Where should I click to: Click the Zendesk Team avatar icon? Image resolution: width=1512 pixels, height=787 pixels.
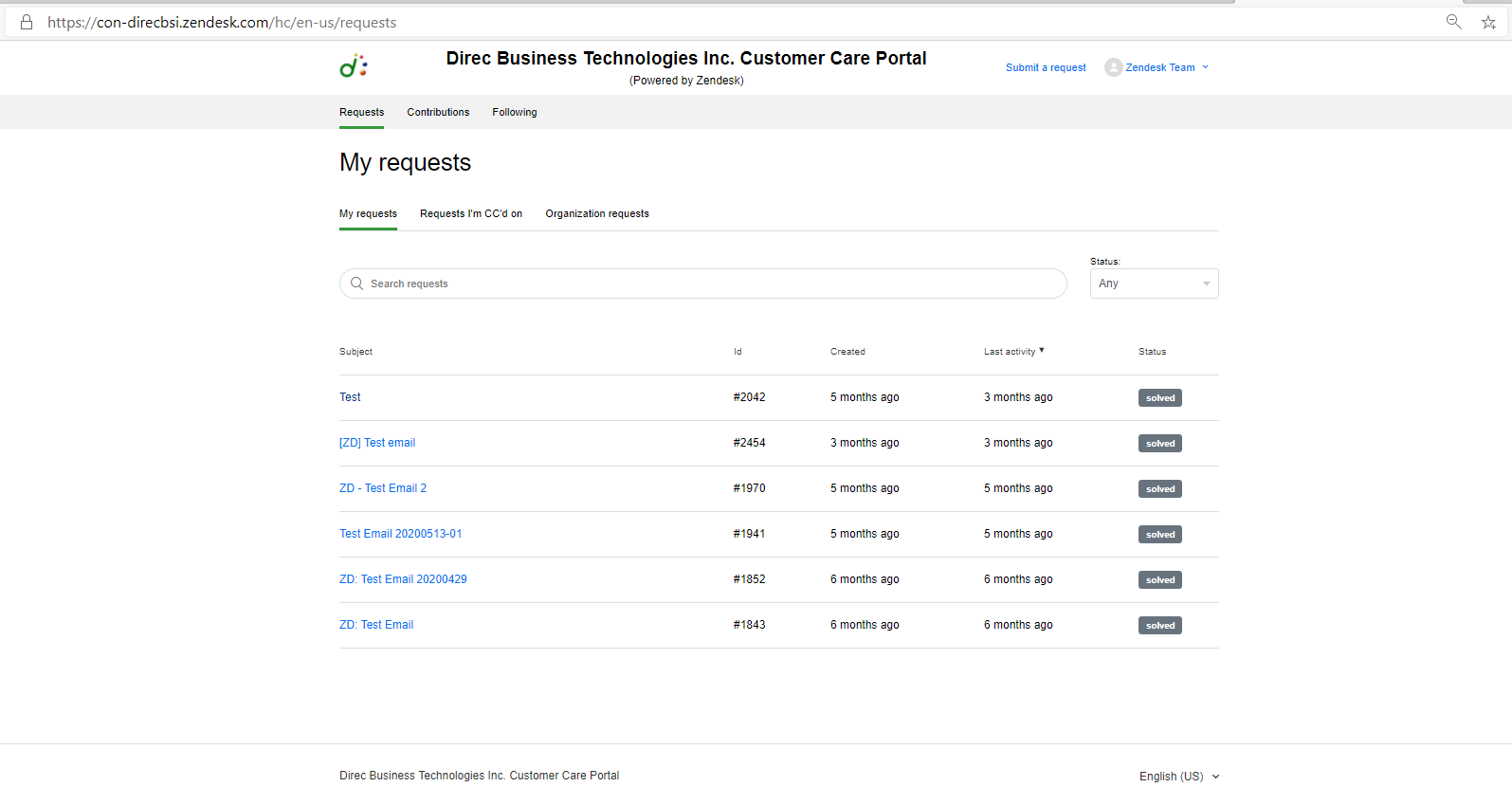[x=1114, y=67]
